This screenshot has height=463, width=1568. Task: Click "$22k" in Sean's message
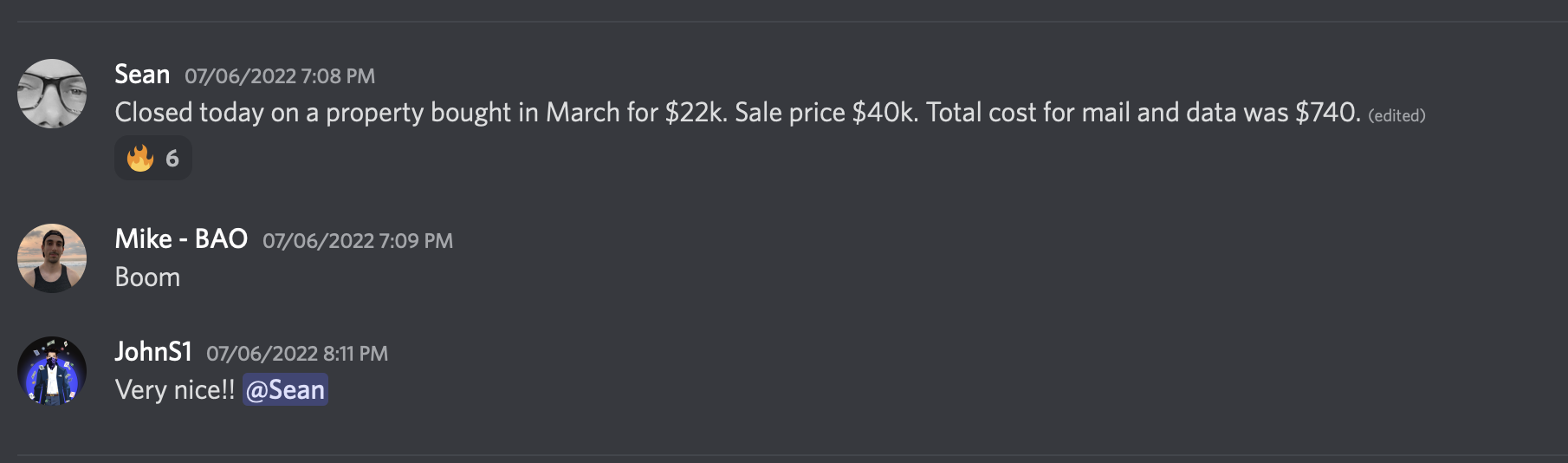[x=696, y=113]
